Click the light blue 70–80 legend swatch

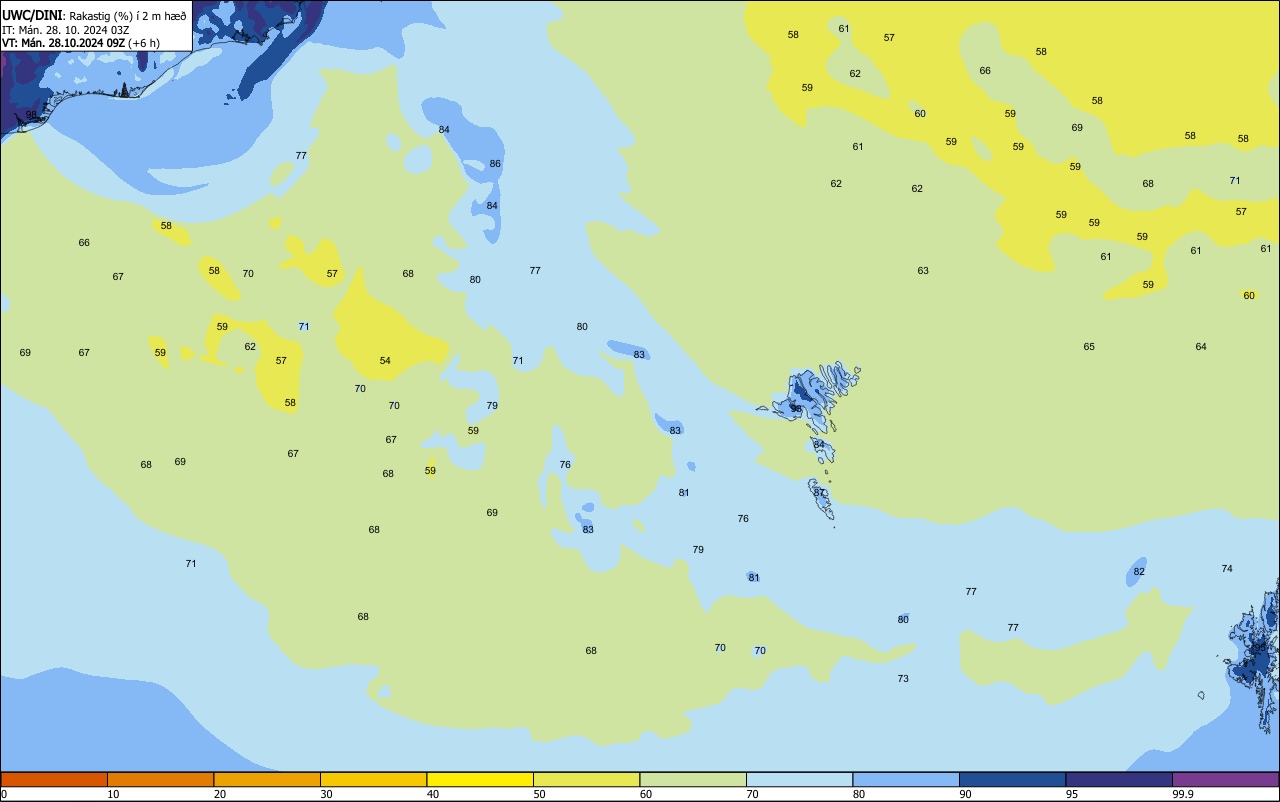pos(799,779)
